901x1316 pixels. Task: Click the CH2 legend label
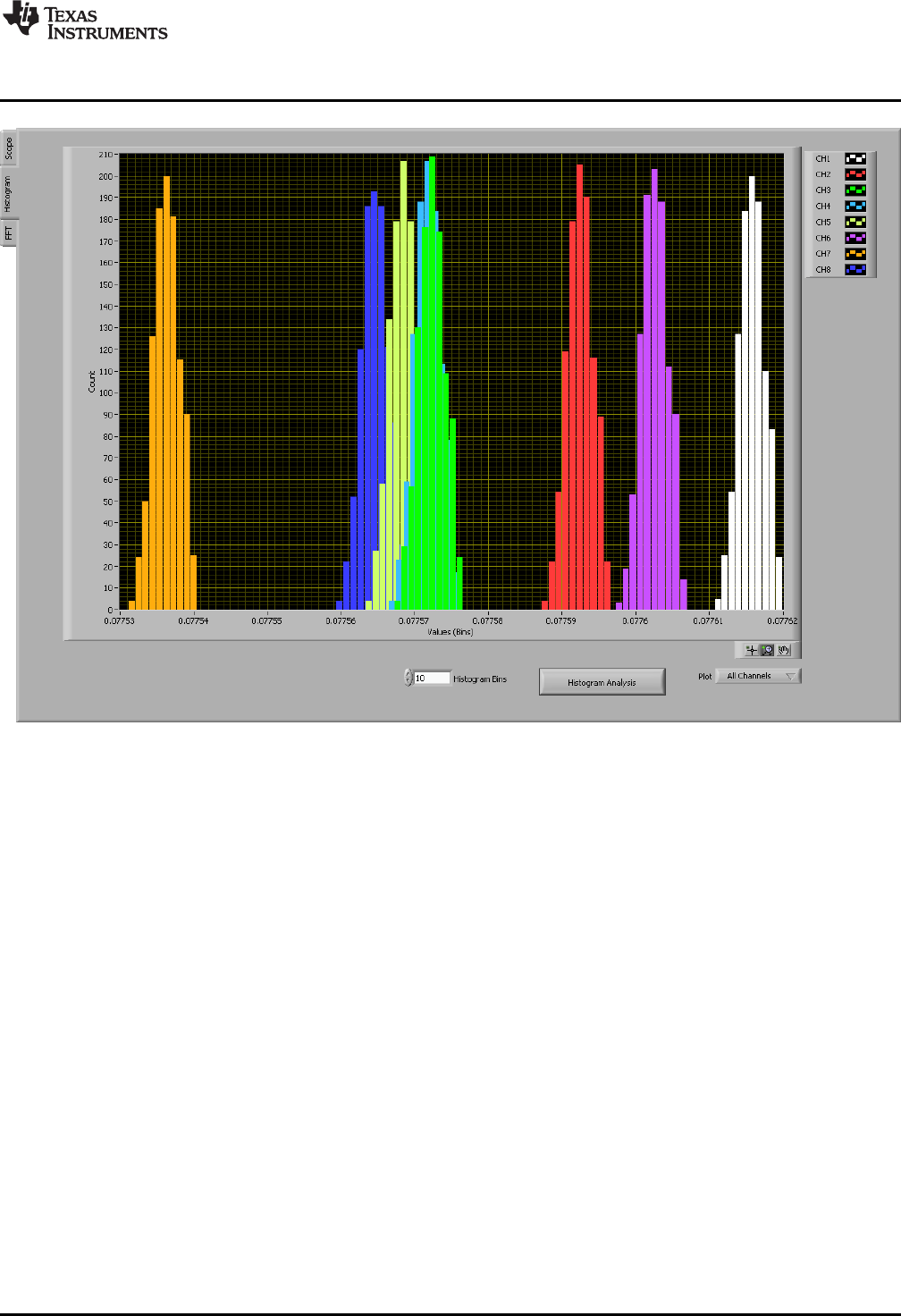(822, 174)
